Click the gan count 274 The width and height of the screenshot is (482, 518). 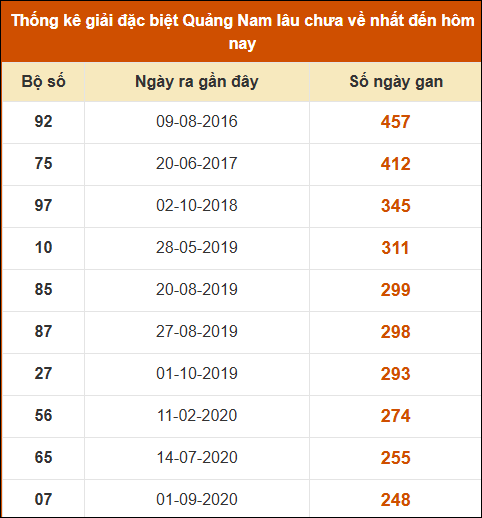click(x=395, y=416)
